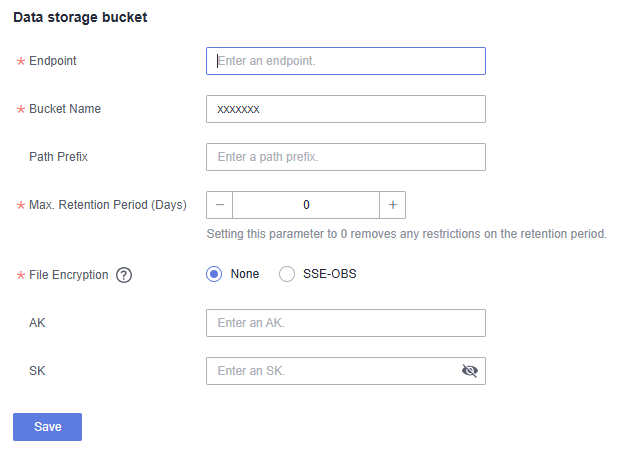Click the Save button
Viewport: 643px width, 461px height.
pyautogui.click(x=47, y=427)
